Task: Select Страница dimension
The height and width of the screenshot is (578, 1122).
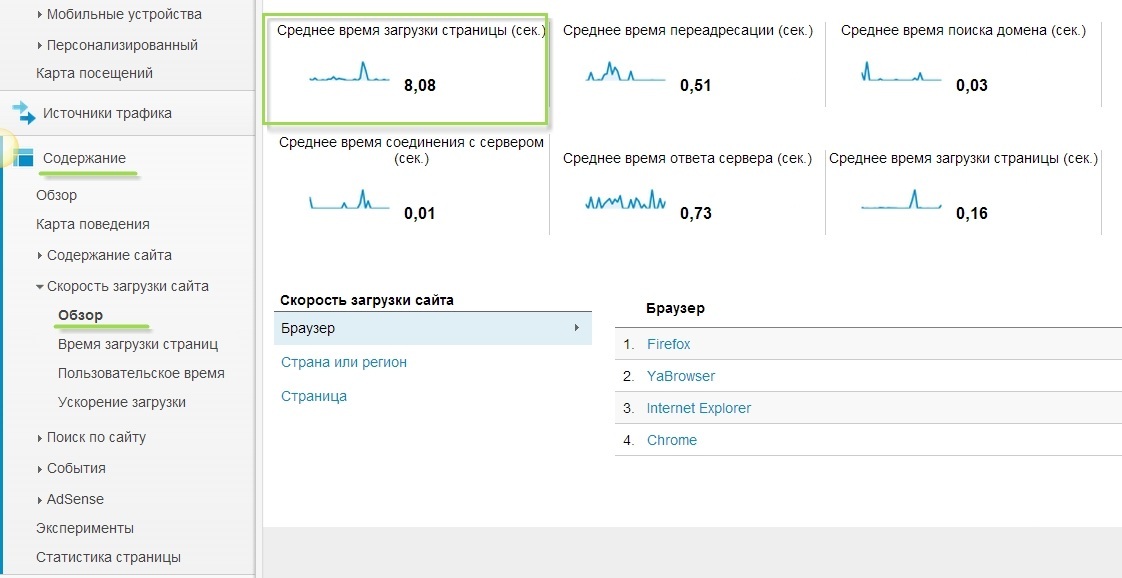Action: 314,396
